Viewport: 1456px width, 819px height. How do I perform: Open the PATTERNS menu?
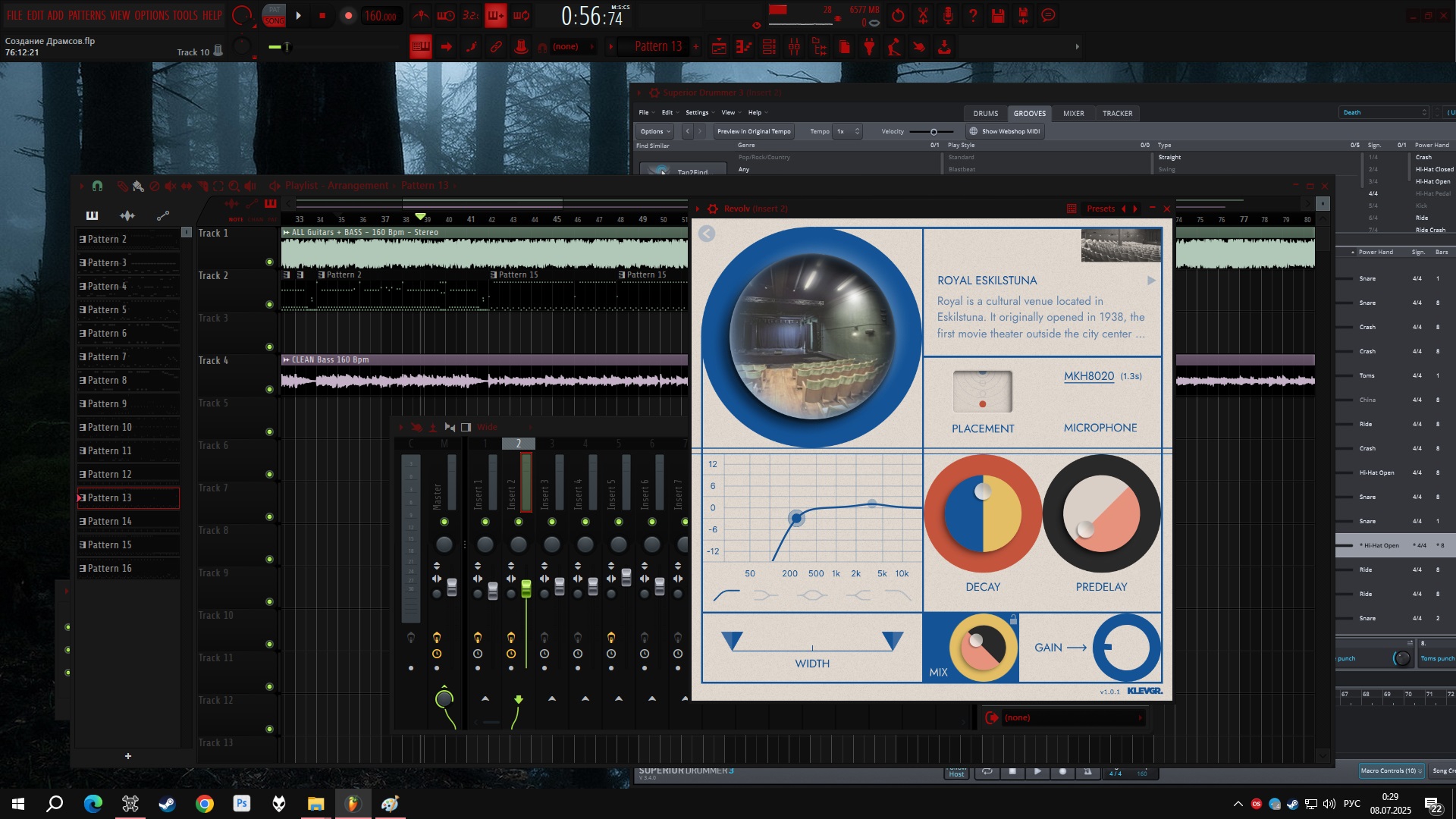point(86,15)
